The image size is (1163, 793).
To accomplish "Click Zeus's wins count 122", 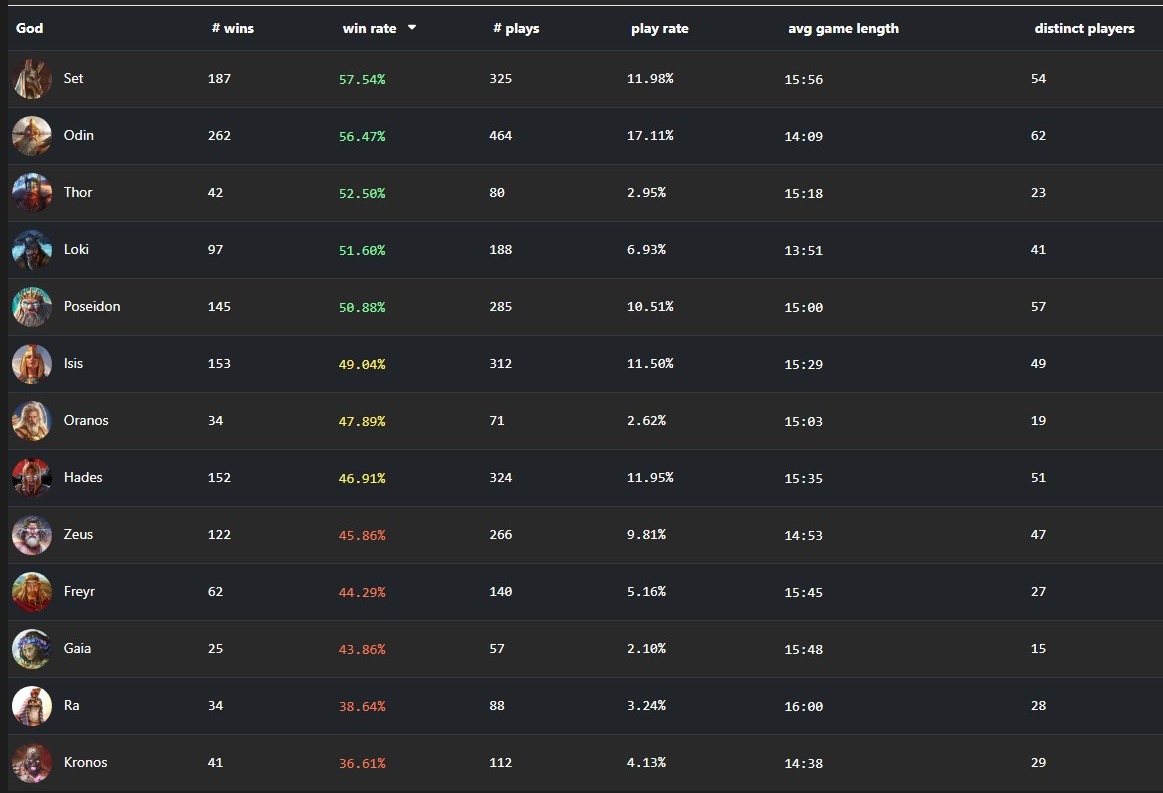I will coord(220,535).
